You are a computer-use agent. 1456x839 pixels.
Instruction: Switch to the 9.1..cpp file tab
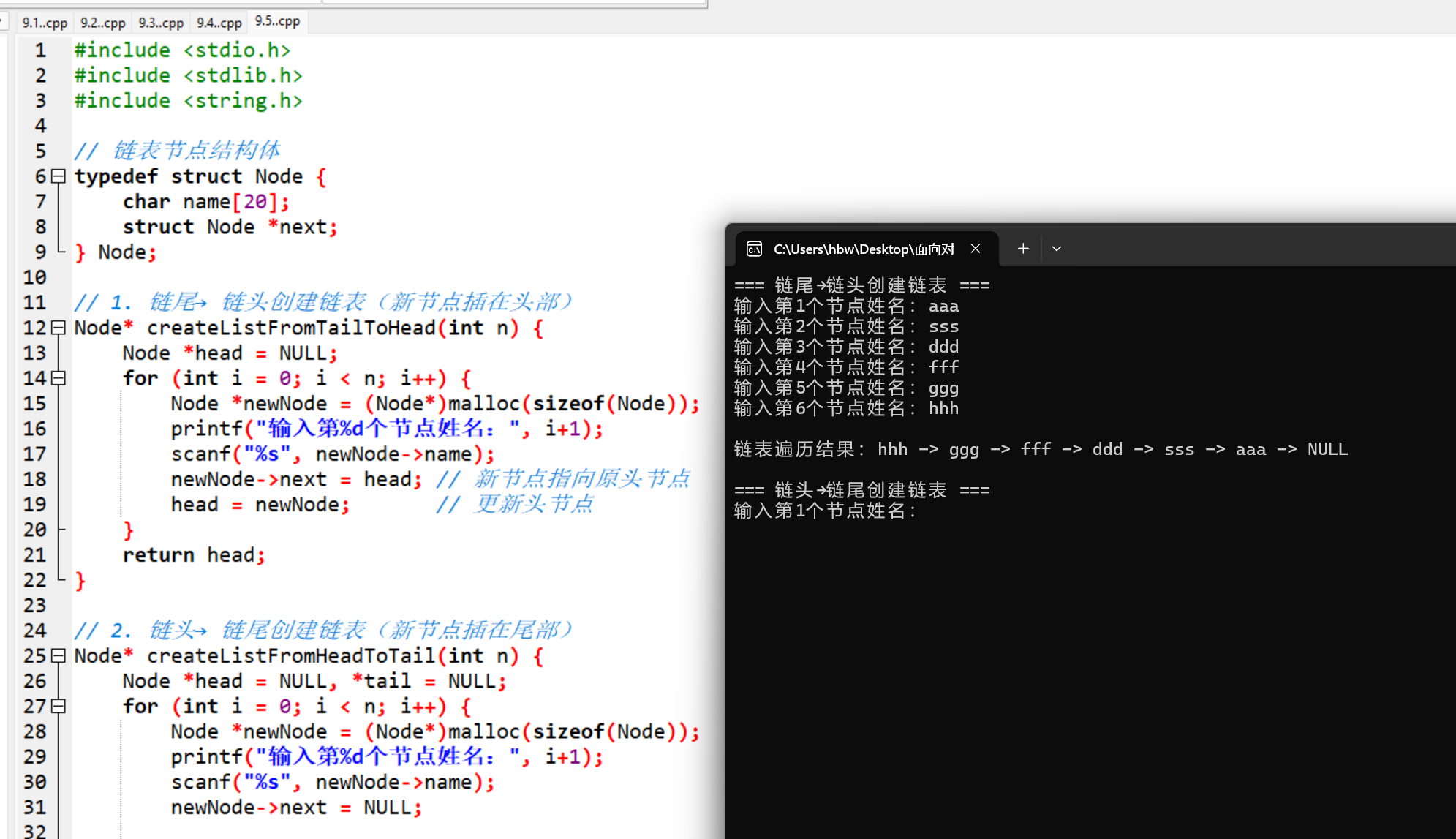click(x=45, y=23)
